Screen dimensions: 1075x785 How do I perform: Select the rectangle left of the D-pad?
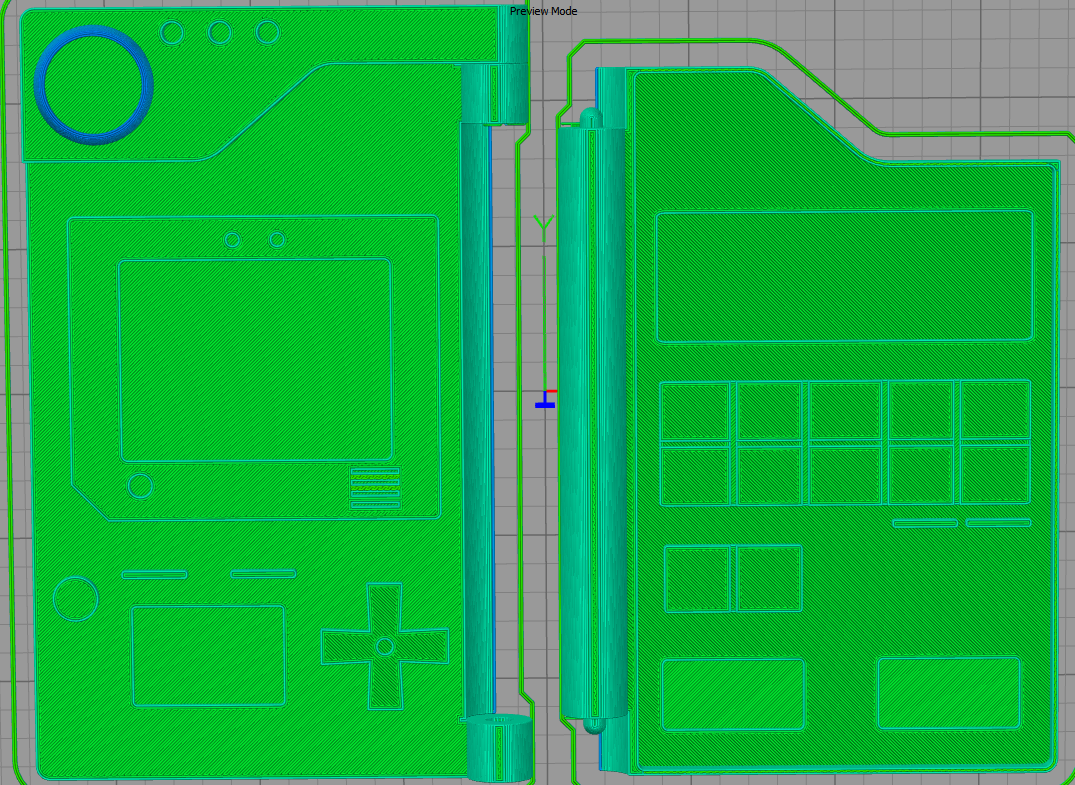pyautogui.click(x=208, y=655)
